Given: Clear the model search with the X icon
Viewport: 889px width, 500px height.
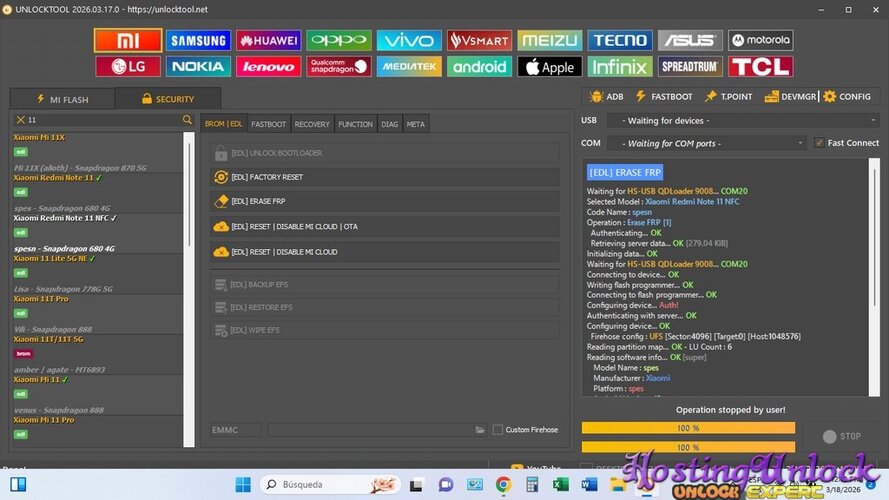Looking at the screenshot, I should coord(20,120).
